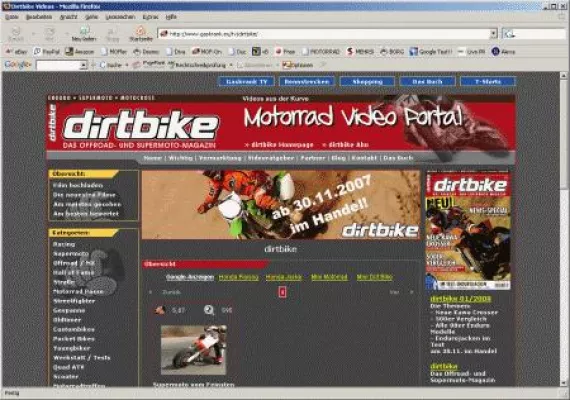Viewport: 570px width, 400px height.
Task: Select the Quad ATV category
Action: [68, 367]
